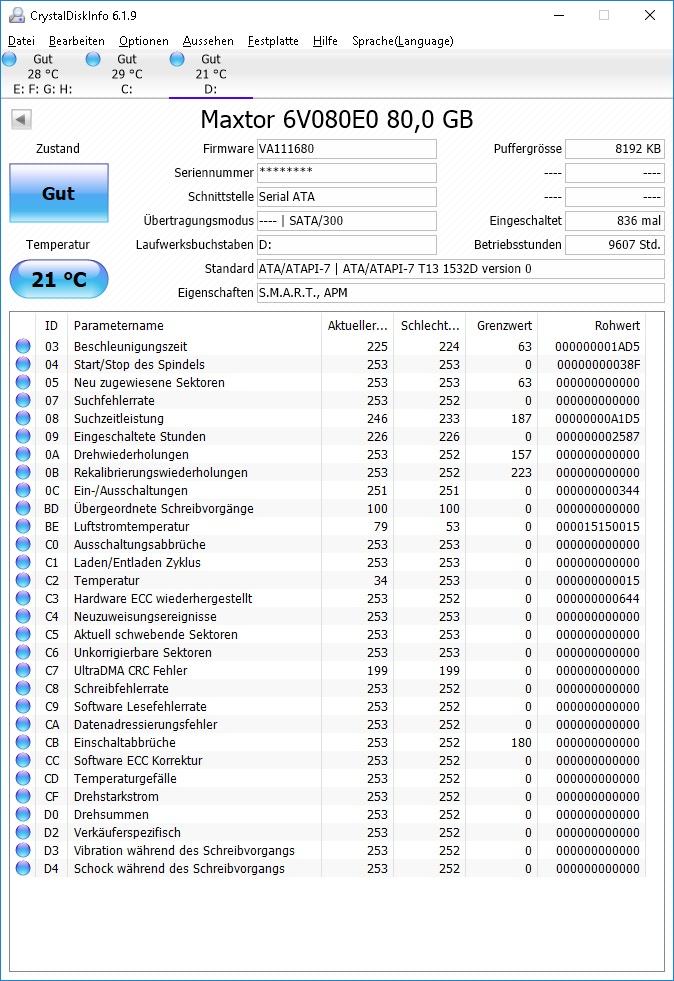Click status icon for Neu zugewiesene Sektoren
Viewport: 674px width, 981px height.
click(23, 382)
